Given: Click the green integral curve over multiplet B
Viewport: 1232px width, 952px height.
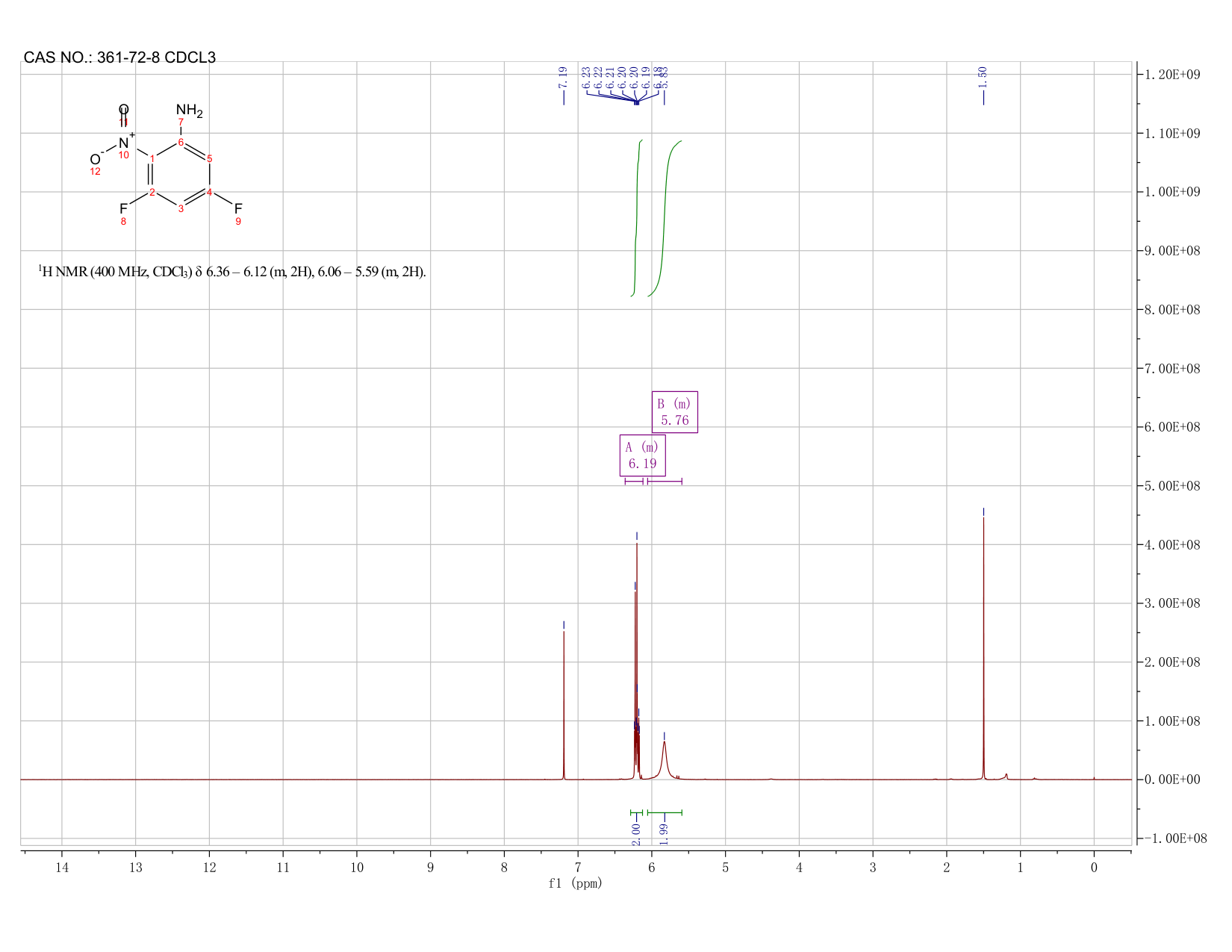Looking at the screenshot, I should coord(664,217).
